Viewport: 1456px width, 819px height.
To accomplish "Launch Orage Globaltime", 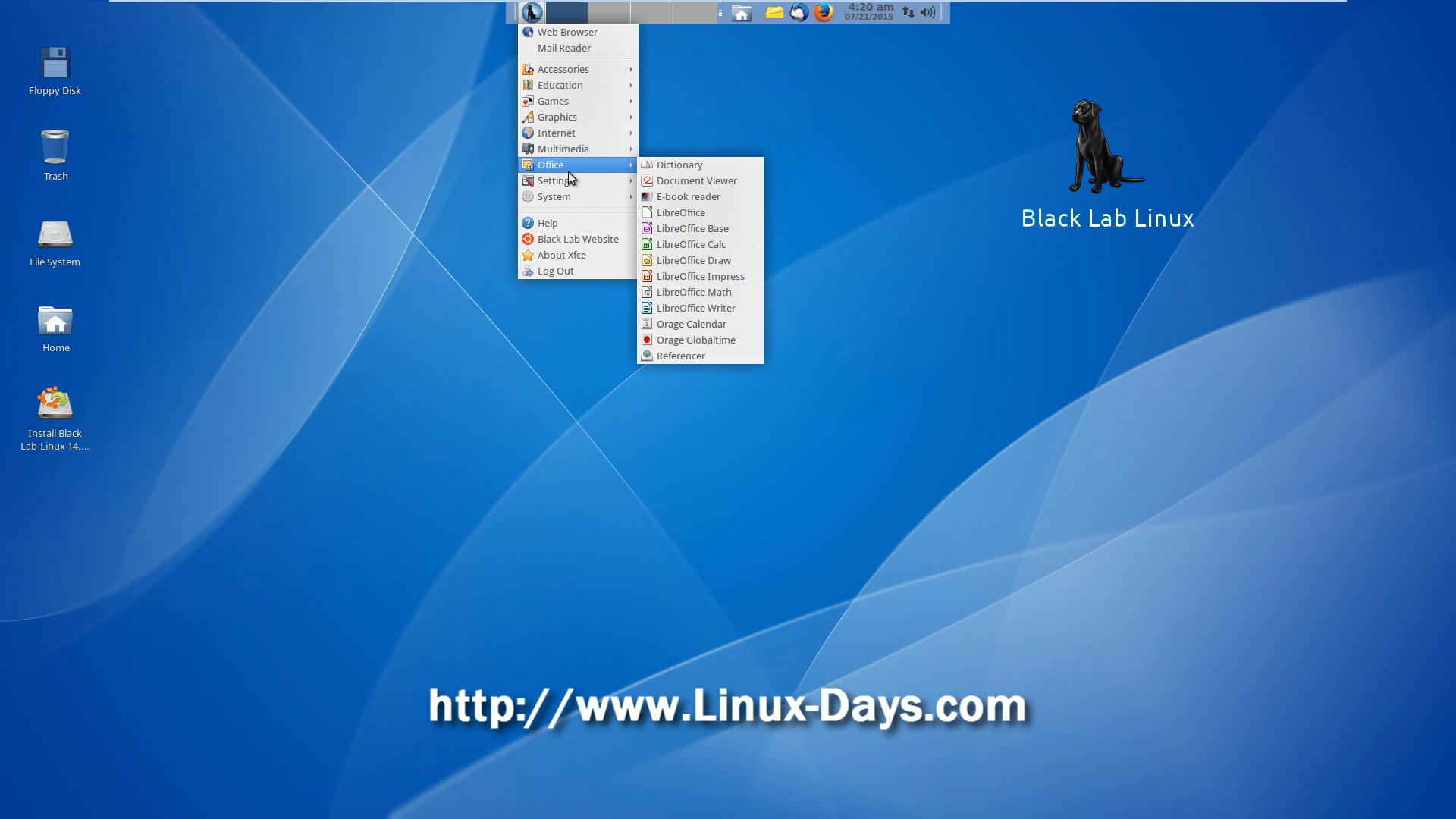I will [701, 340].
